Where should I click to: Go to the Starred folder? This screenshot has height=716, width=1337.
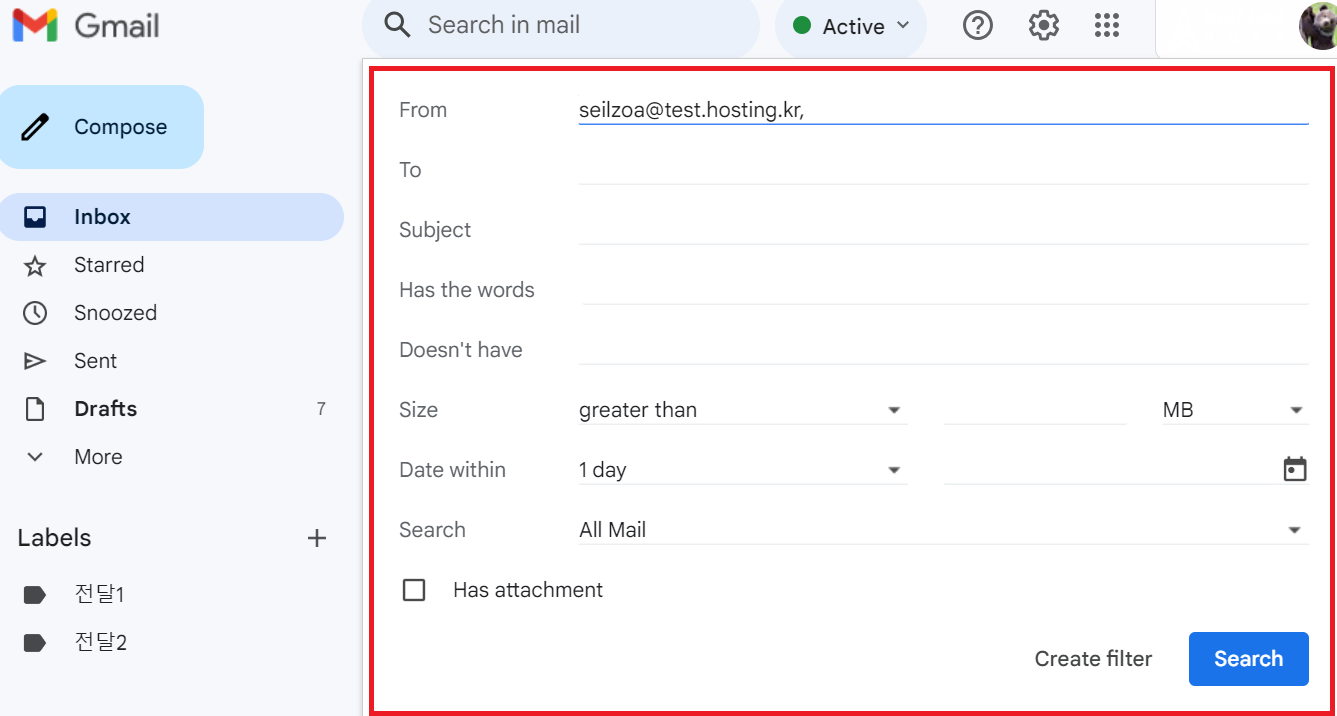click(x=108, y=265)
